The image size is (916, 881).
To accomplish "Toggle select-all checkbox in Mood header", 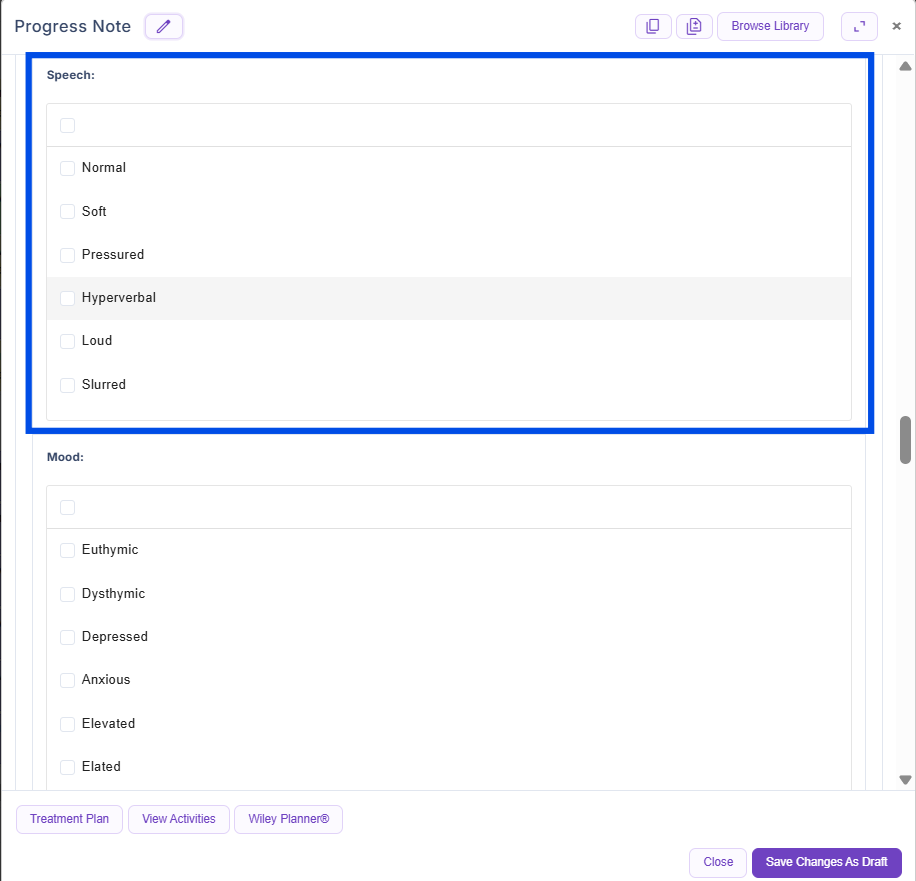I will point(68,507).
